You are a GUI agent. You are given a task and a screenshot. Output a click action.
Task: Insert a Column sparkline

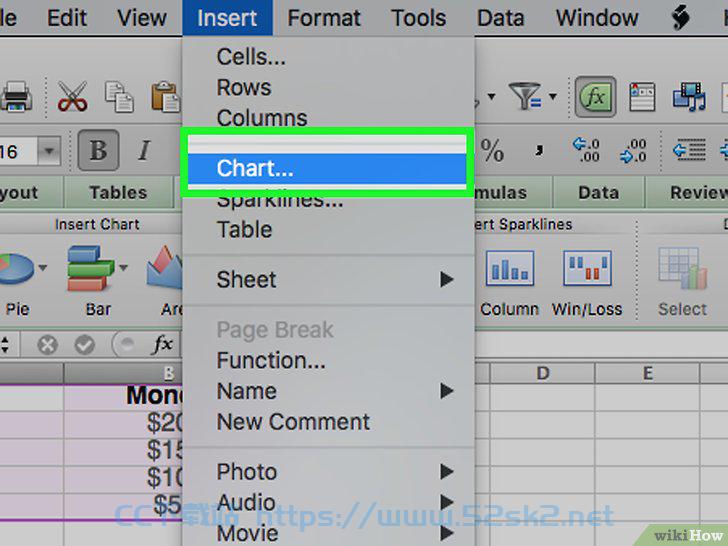click(510, 268)
